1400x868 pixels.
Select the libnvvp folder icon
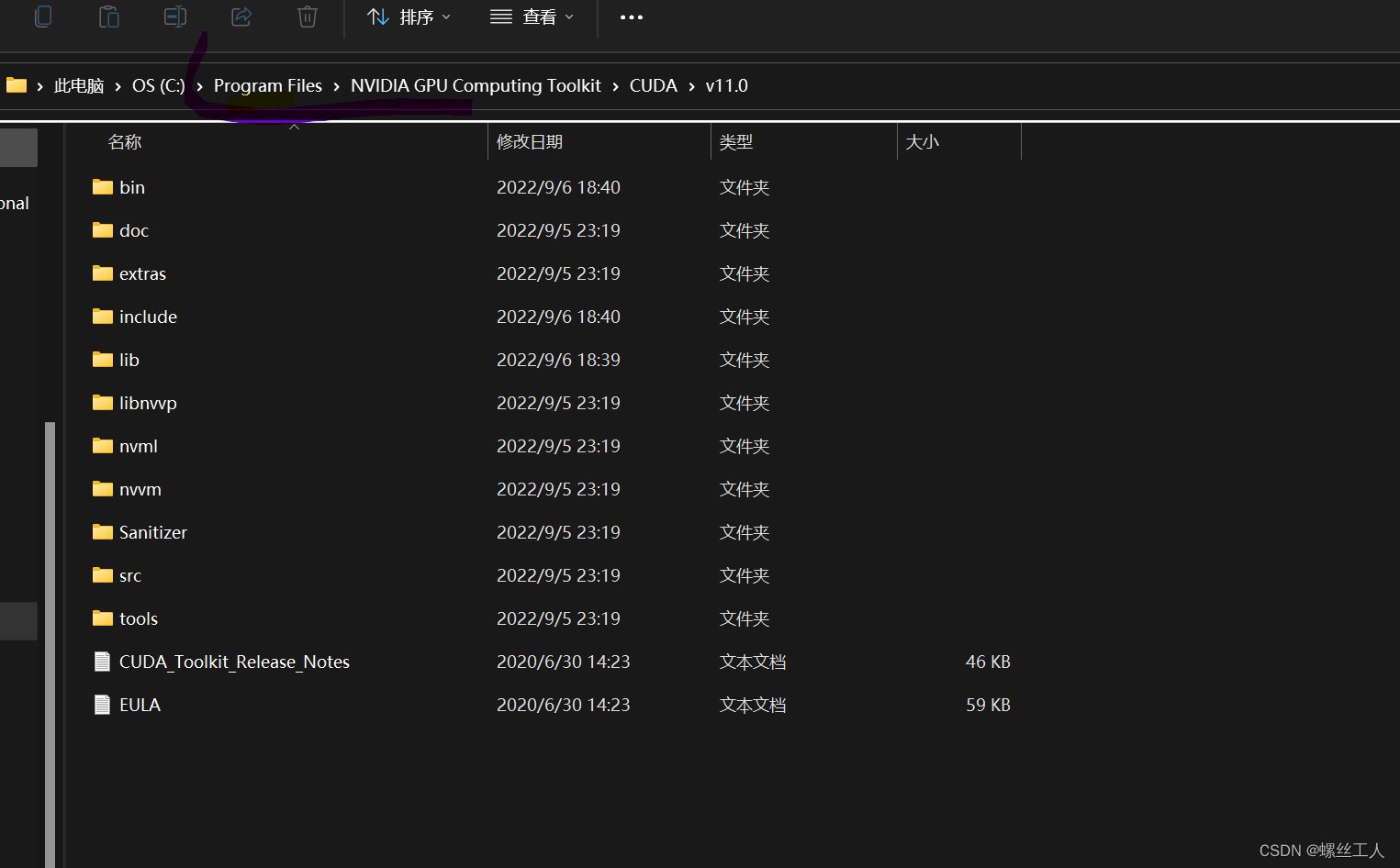(x=103, y=403)
